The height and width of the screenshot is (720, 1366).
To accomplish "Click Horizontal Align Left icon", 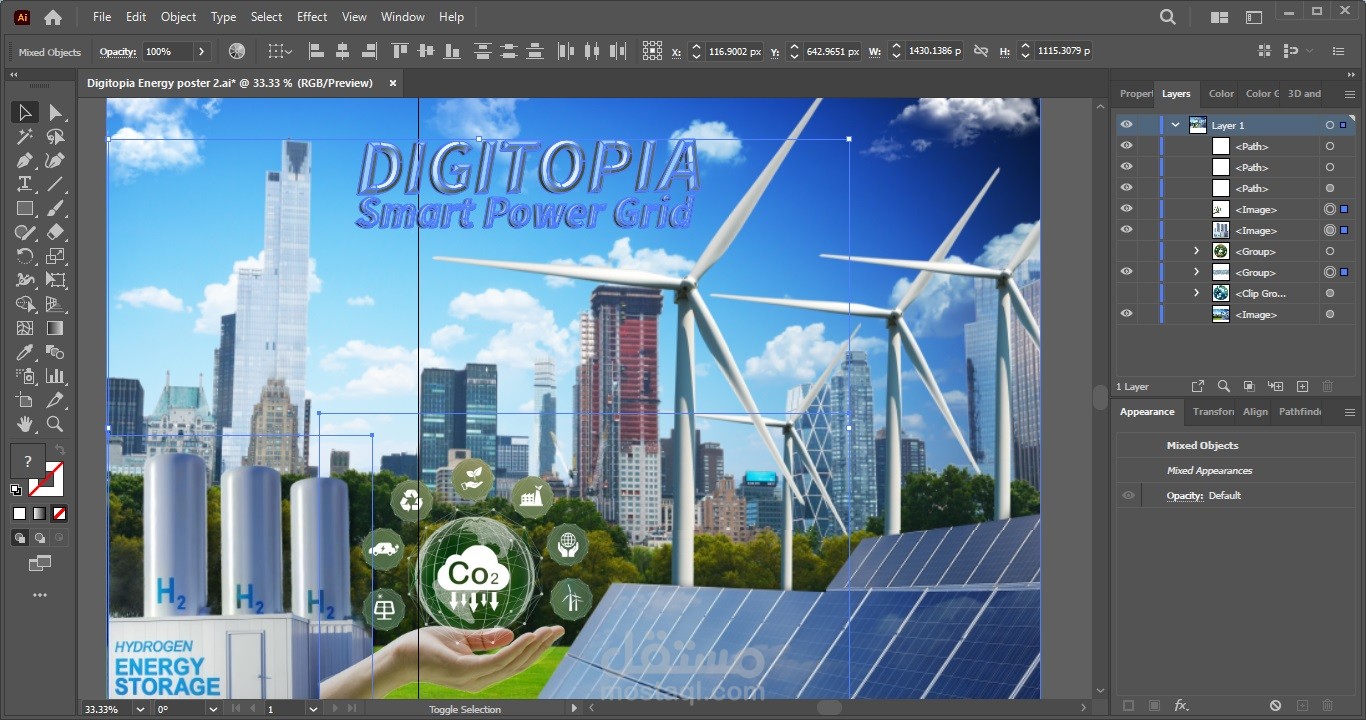I will (x=316, y=51).
